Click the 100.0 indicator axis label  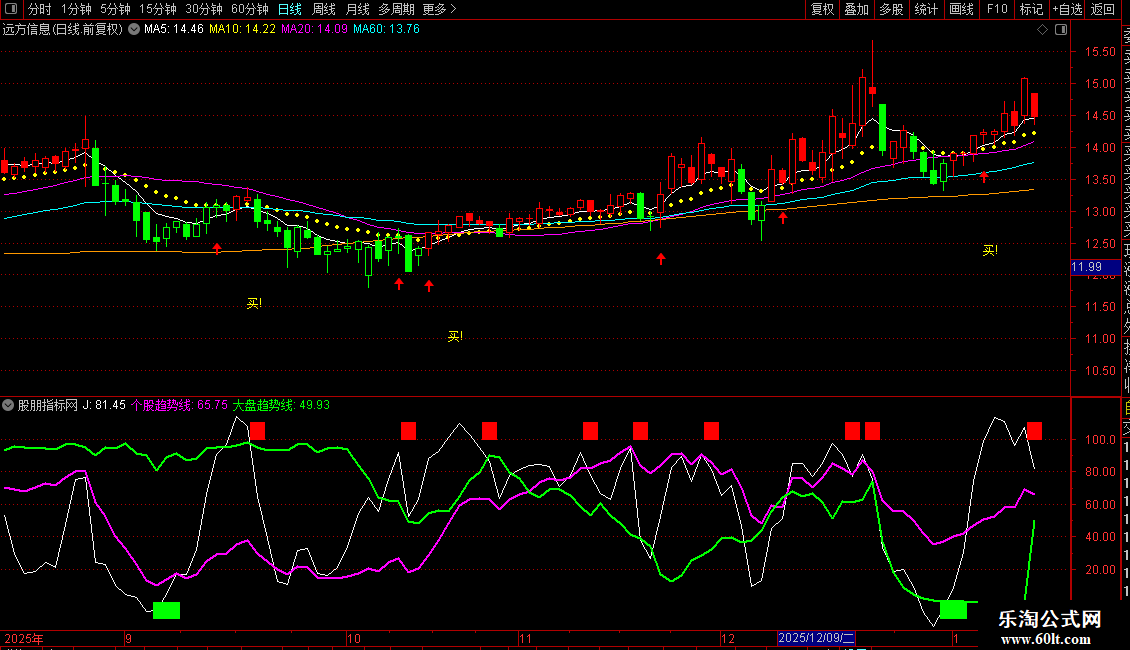pos(1100,440)
